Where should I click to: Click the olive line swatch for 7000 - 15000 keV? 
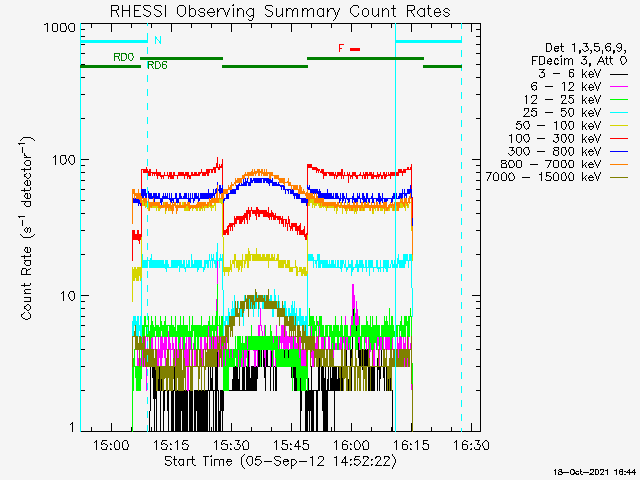(x=619, y=177)
